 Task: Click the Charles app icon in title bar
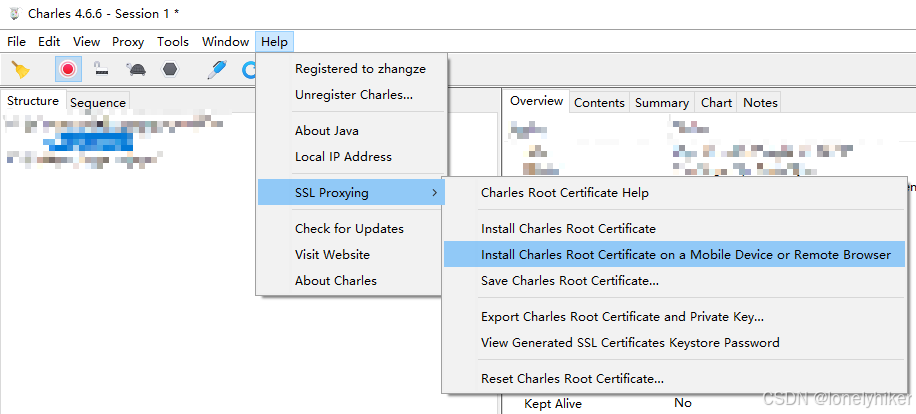pos(14,13)
